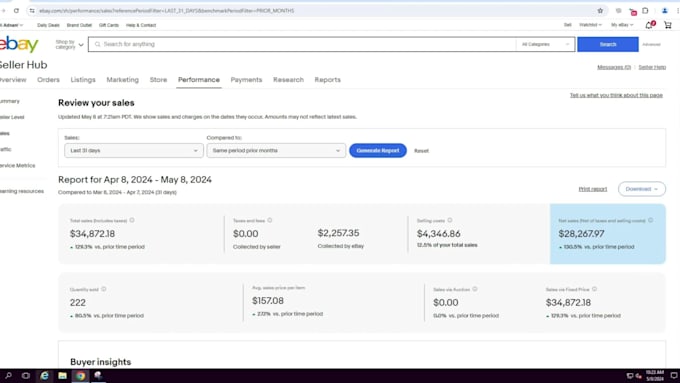Show info for Quantity sold
The image size is (680, 383).
click(x=104, y=289)
